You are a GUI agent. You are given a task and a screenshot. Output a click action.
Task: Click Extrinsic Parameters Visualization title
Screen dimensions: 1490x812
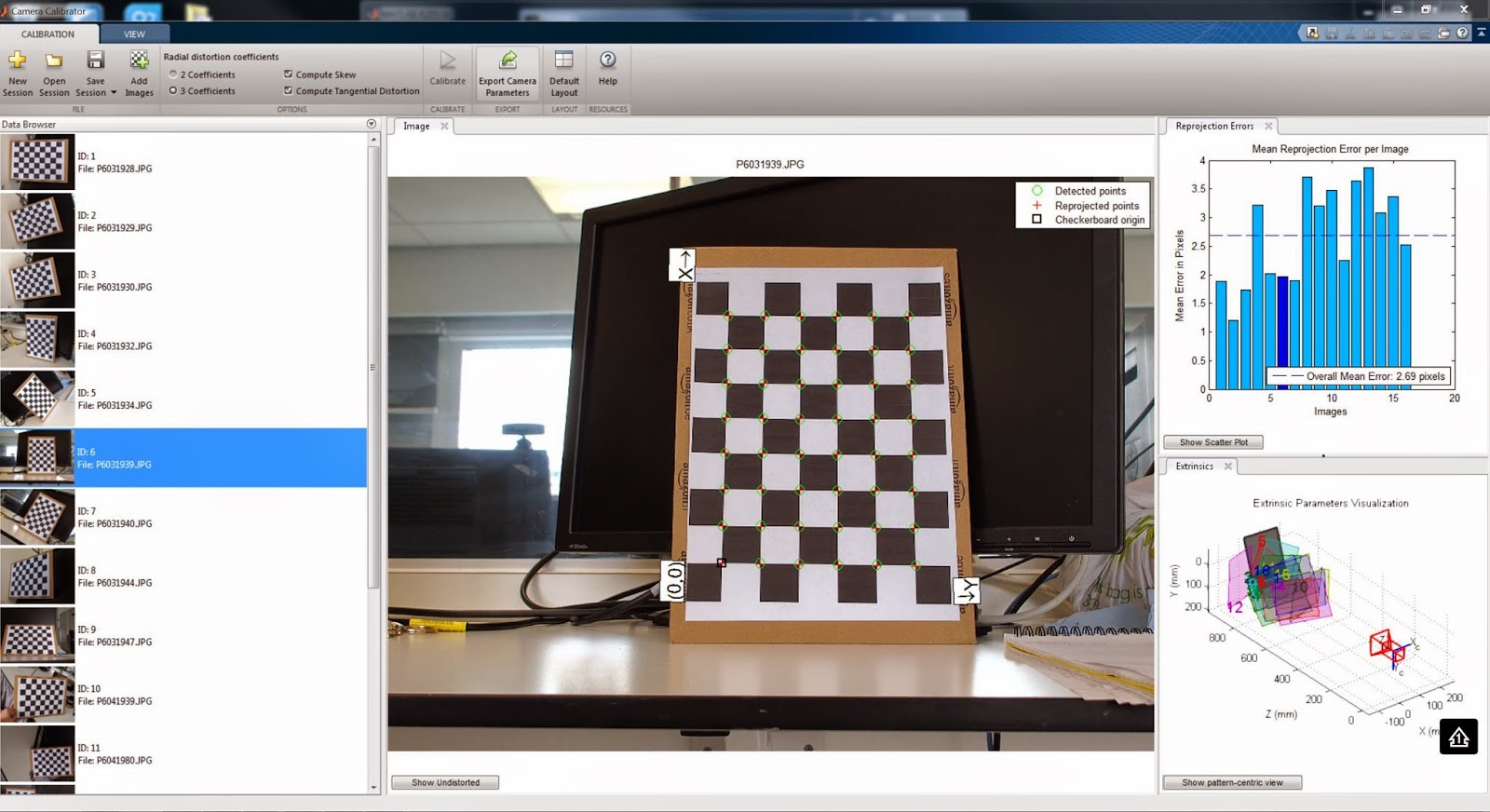(x=1330, y=503)
